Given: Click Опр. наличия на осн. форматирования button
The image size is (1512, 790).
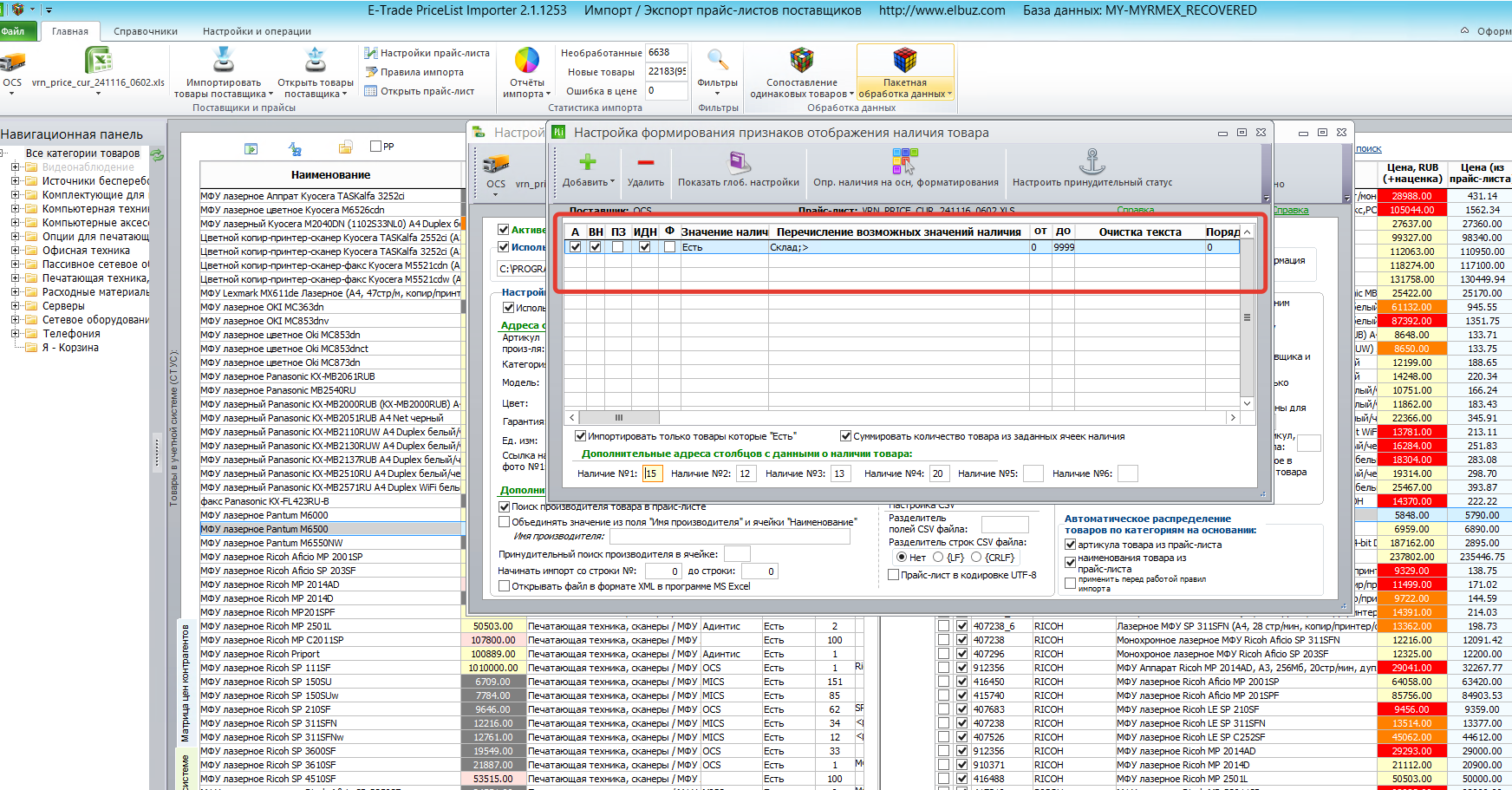Looking at the screenshot, I should pos(905,170).
